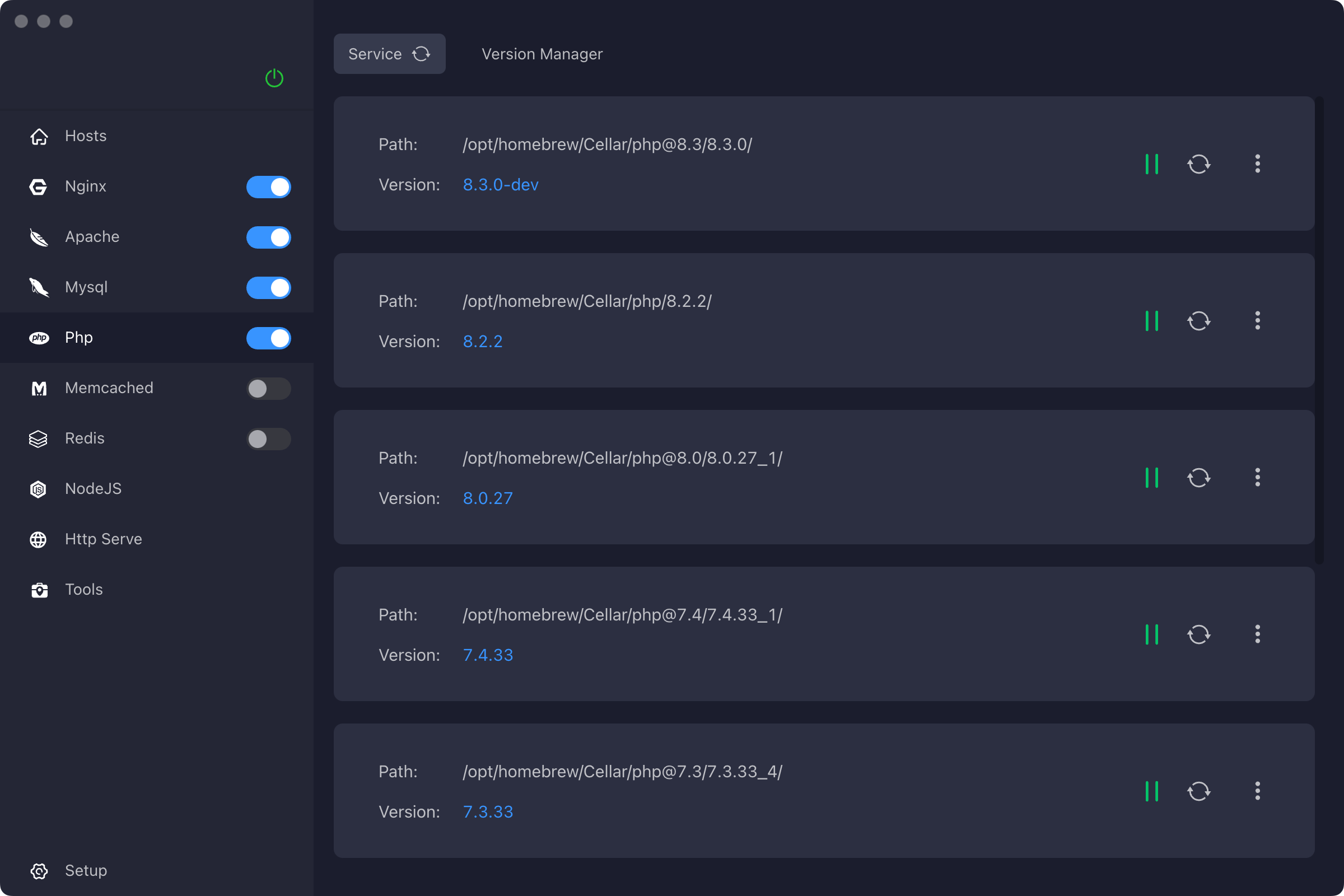Open the NodeJS sidebar section

point(93,488)
